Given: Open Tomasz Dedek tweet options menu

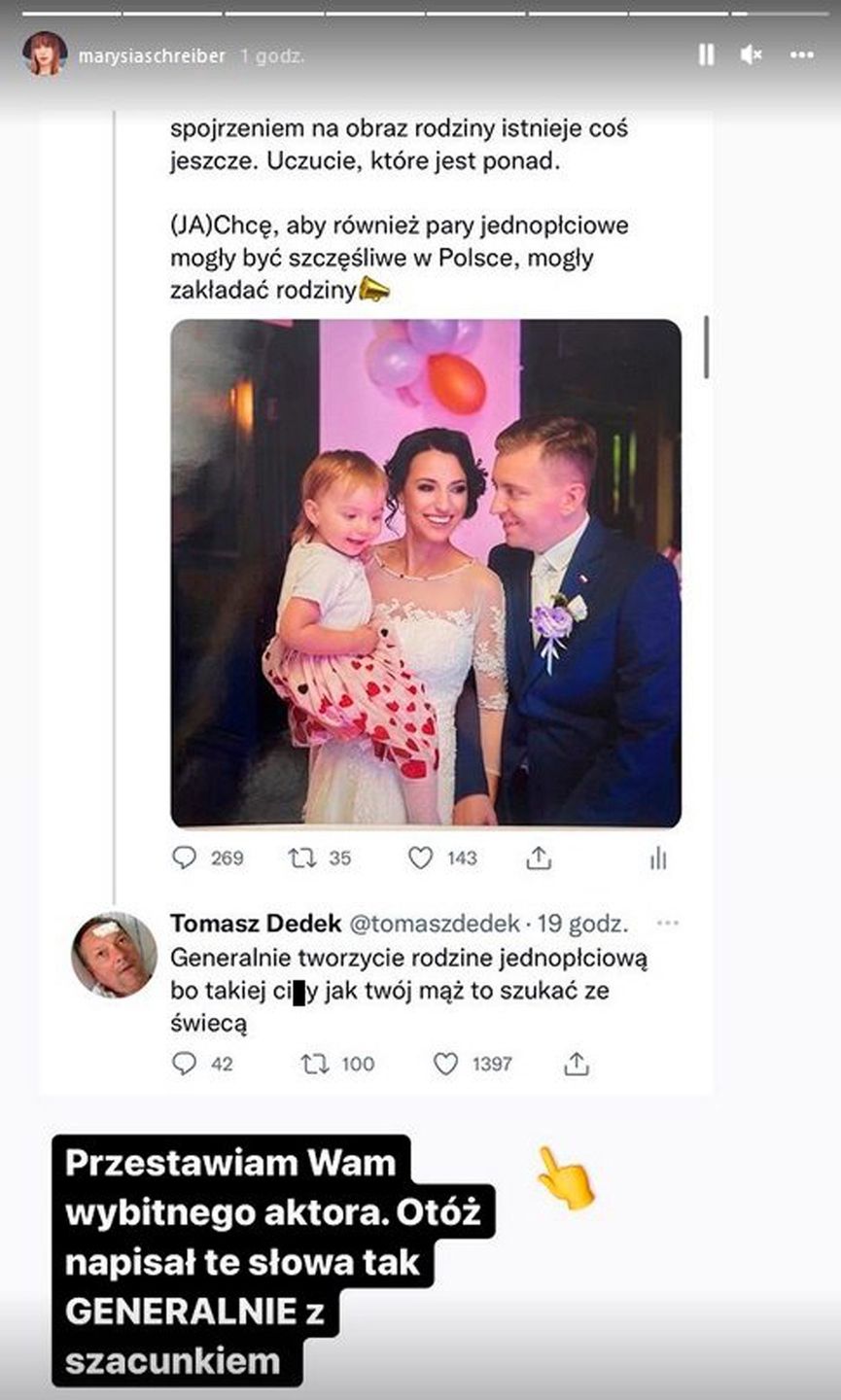Looking at the screenshot, I should click(x=668, y=923).
